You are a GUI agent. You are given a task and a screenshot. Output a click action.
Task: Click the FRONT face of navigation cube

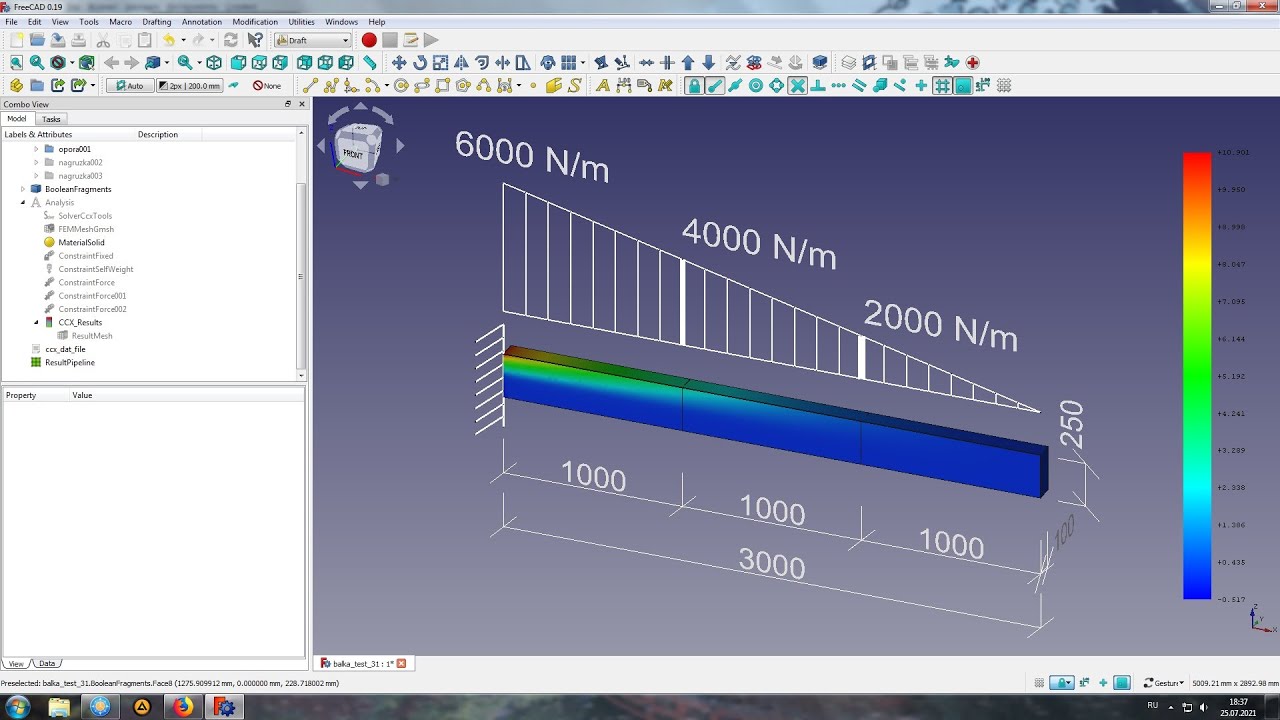[352, 153]
